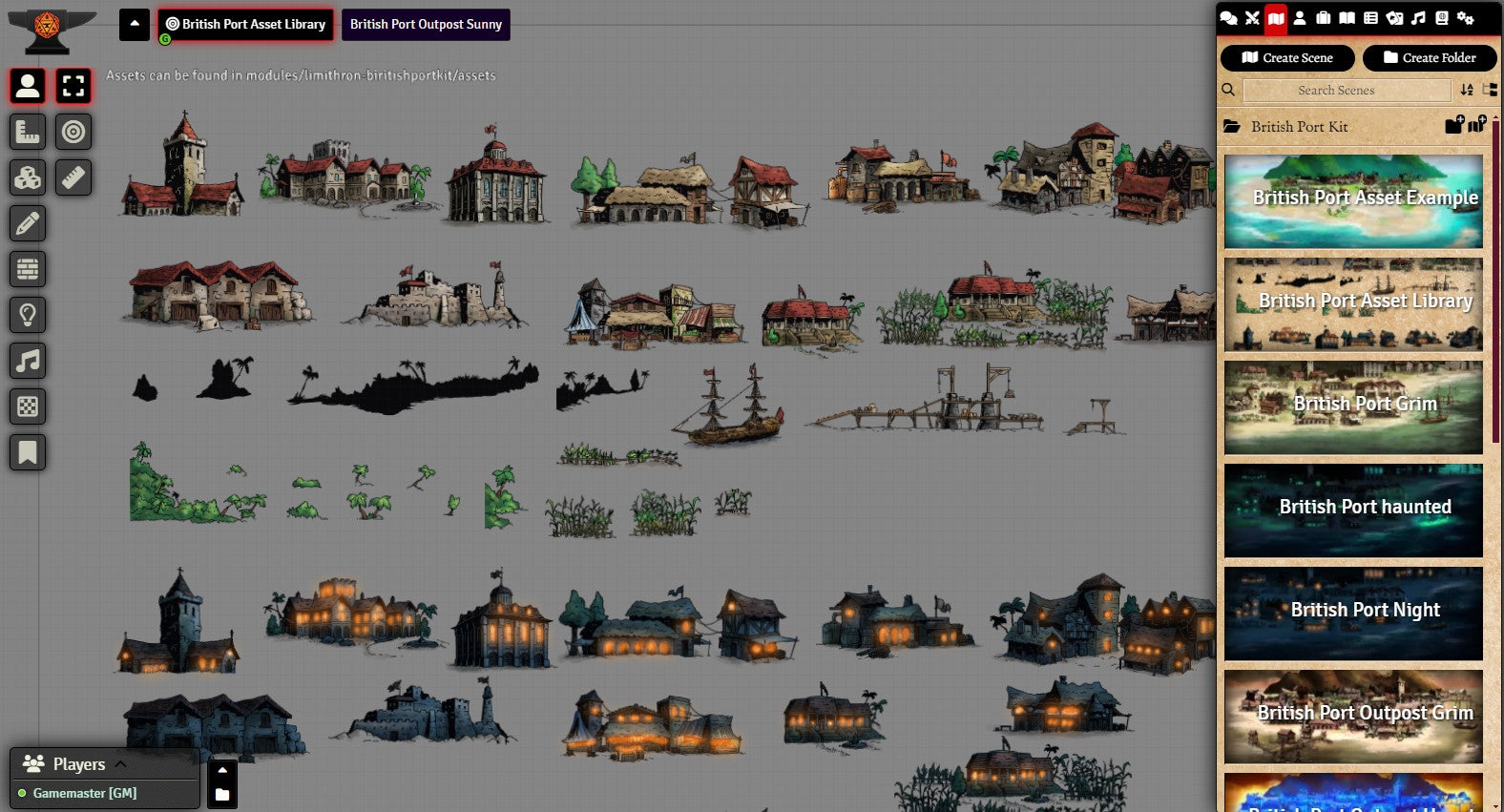Toggle sort mode with the A-Z icon
The width and height of the screenshot is (1504, 812).
[1467, 90]
